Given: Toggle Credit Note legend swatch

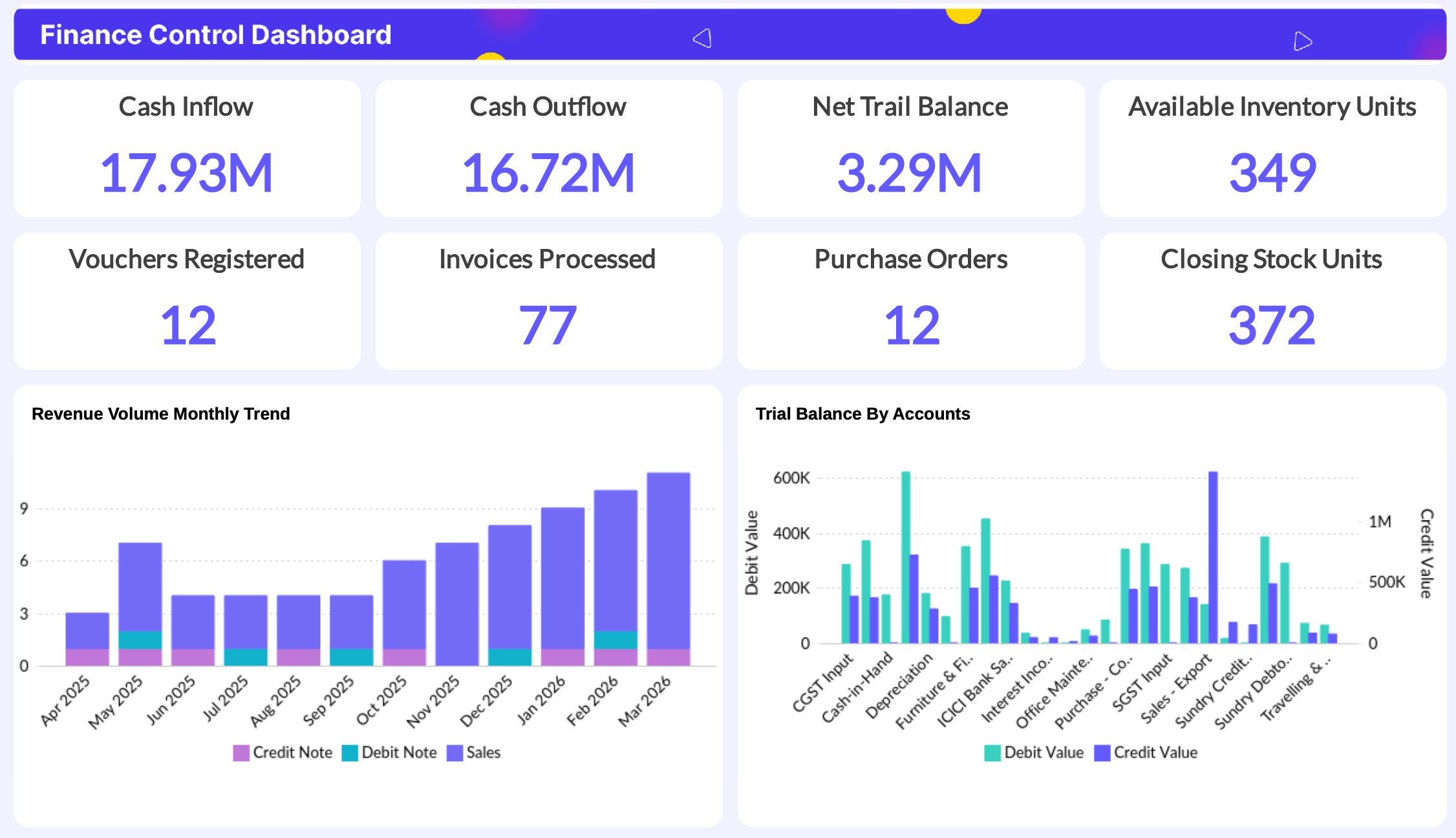Looking at the screenshot, I should 241,753.
